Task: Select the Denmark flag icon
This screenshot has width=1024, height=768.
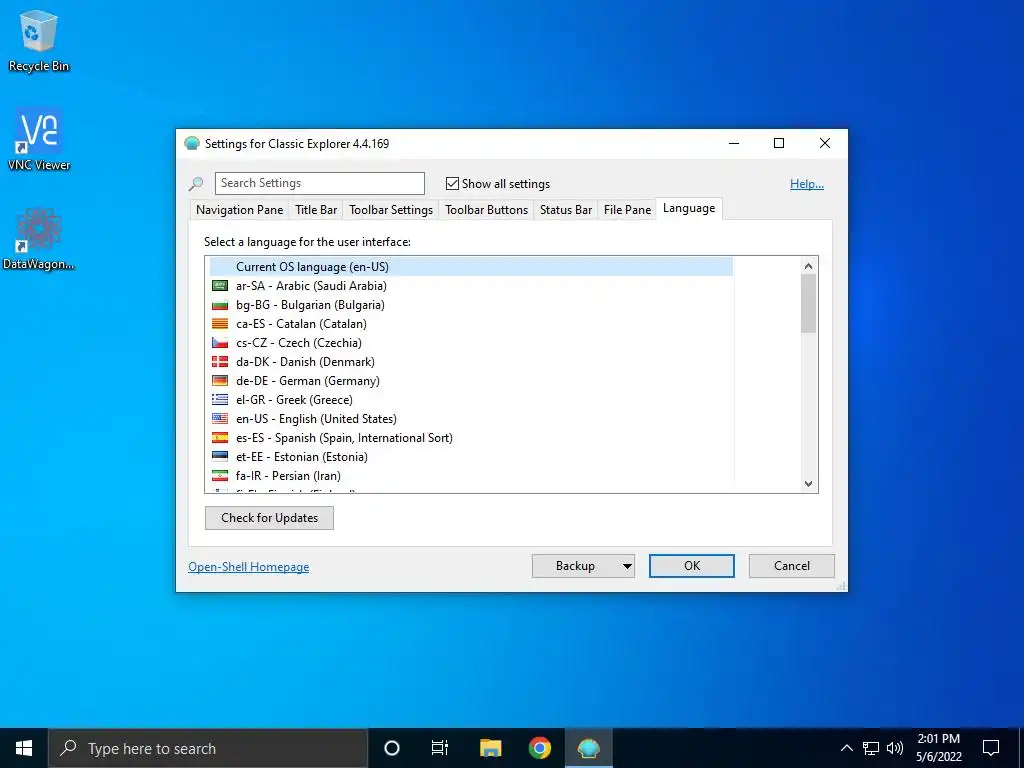Action: 220,362
